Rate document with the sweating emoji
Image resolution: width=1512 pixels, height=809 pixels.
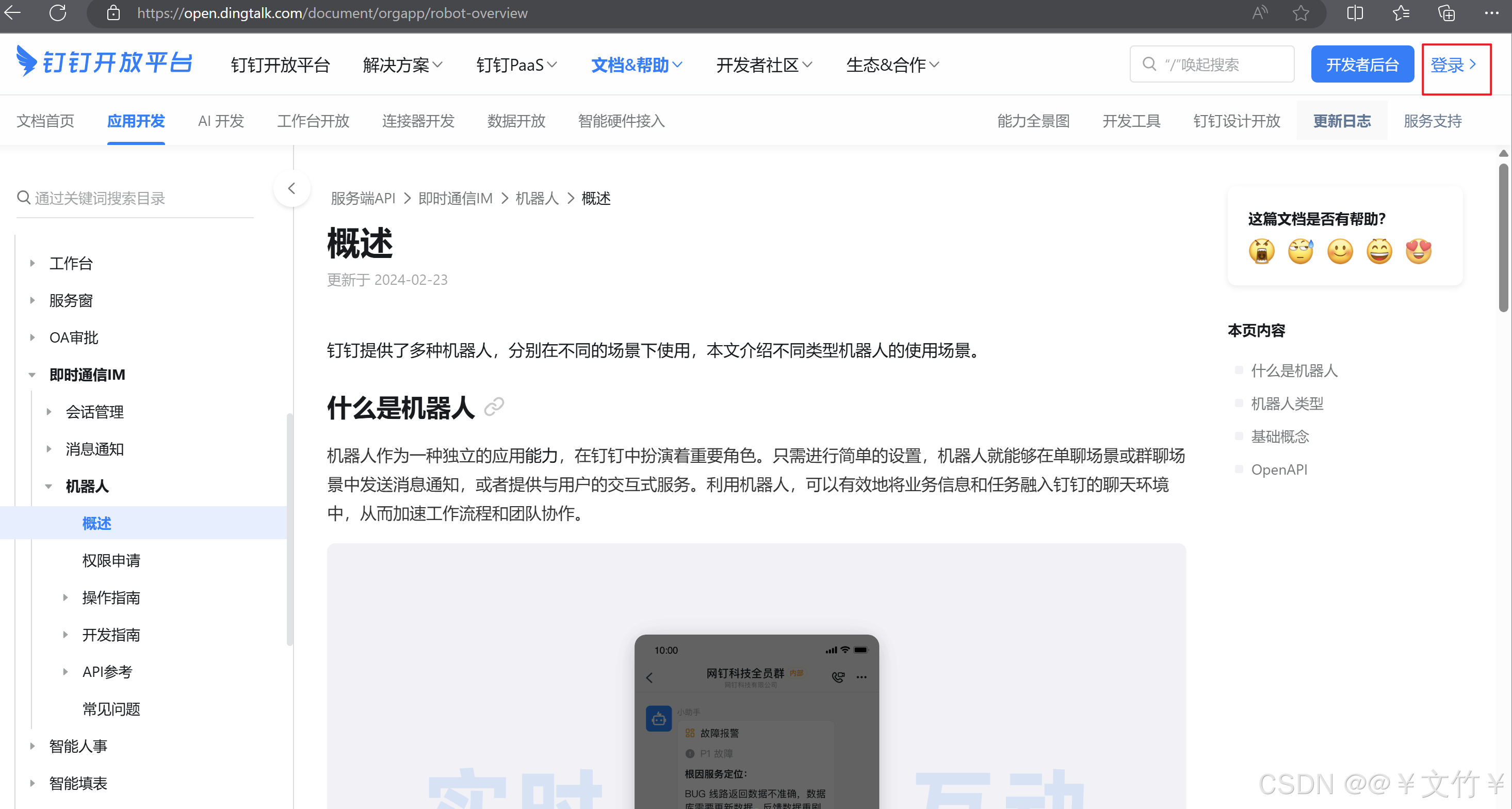pyautogui.click(x=1300, y=251)
